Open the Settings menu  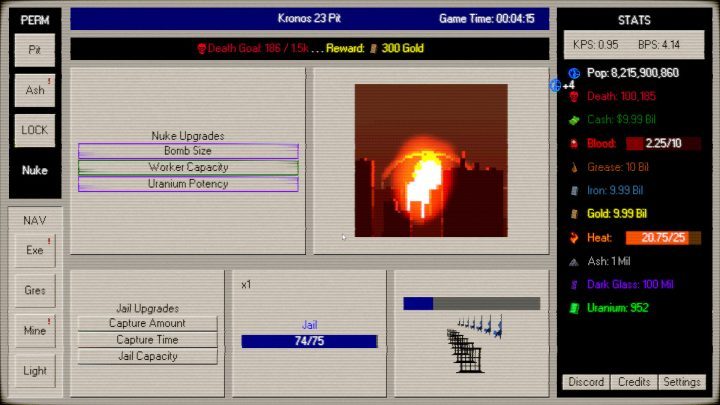point(682,382)
